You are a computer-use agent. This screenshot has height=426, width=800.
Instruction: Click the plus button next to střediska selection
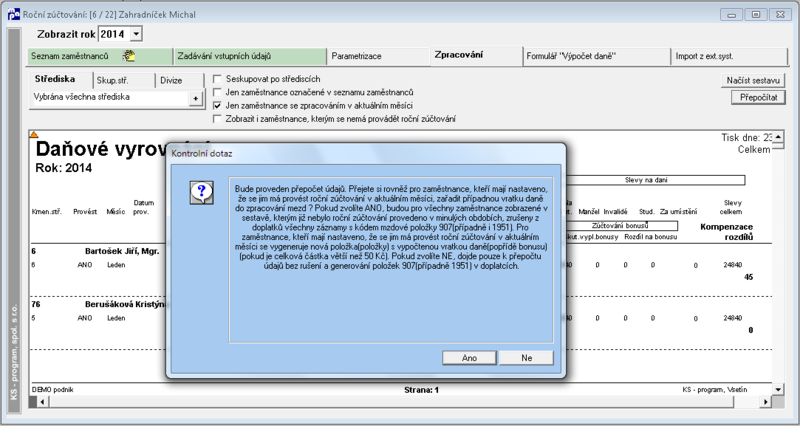tap(196, 98)
